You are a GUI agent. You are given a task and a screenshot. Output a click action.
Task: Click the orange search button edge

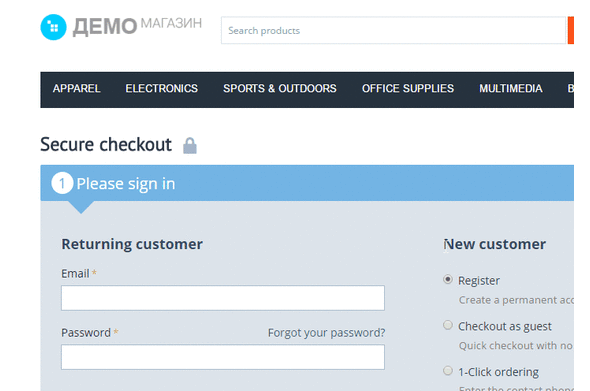click(571, 30)
